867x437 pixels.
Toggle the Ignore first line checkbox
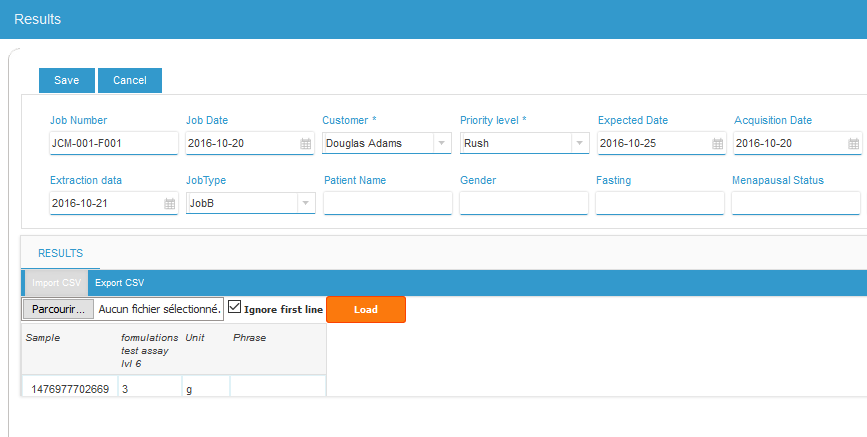pyautogui.click(x=234, y=307)
